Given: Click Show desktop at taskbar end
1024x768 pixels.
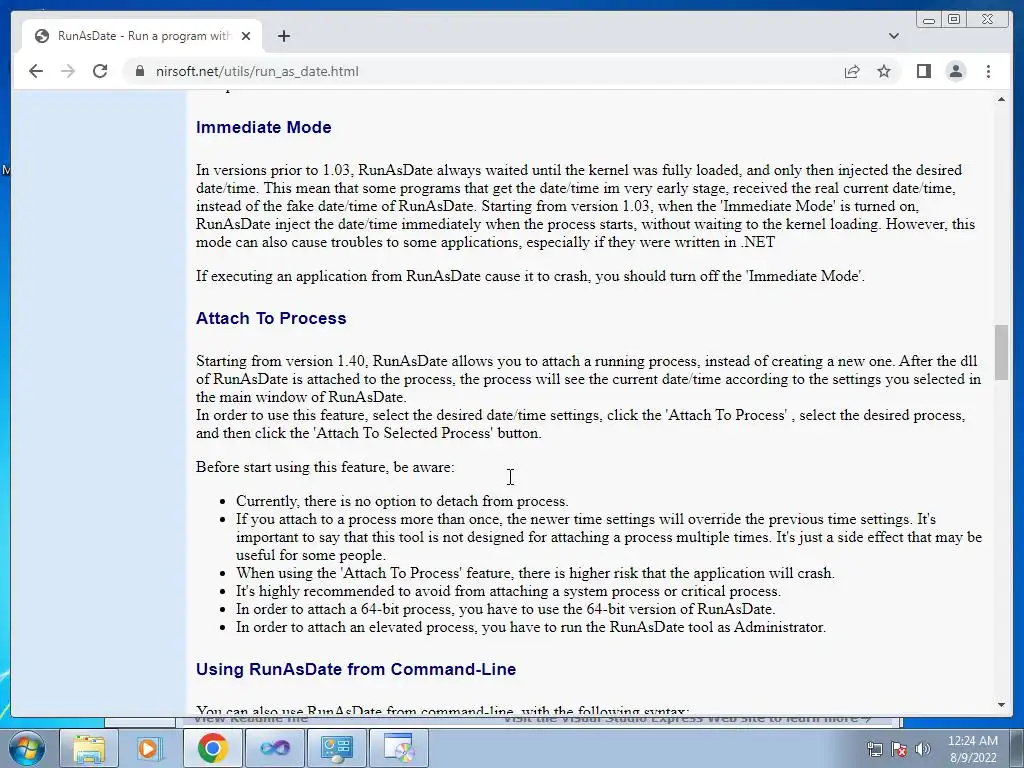Looking at the screenshot, I should (1018, 748).
